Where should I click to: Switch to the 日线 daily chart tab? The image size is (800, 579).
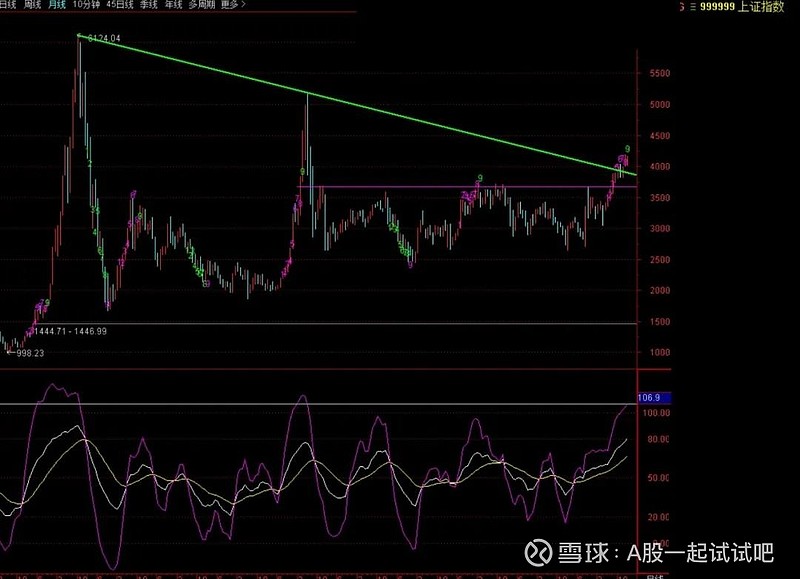click(8, 6)
